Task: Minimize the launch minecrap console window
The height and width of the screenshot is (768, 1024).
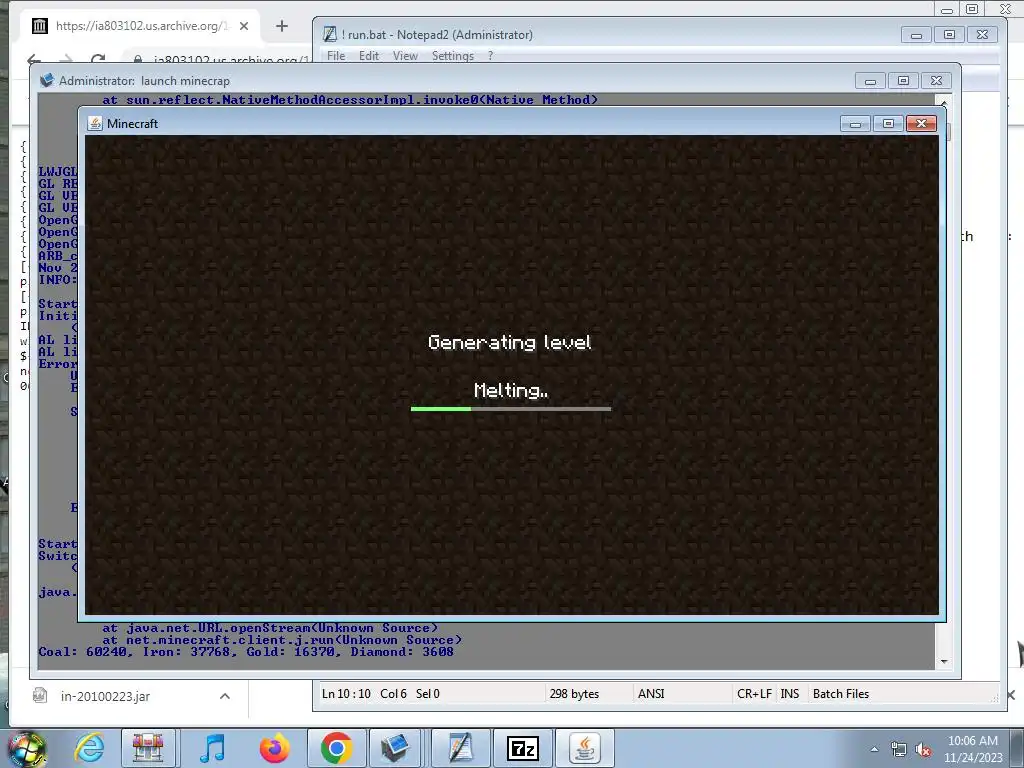Action: pos(870,81)
